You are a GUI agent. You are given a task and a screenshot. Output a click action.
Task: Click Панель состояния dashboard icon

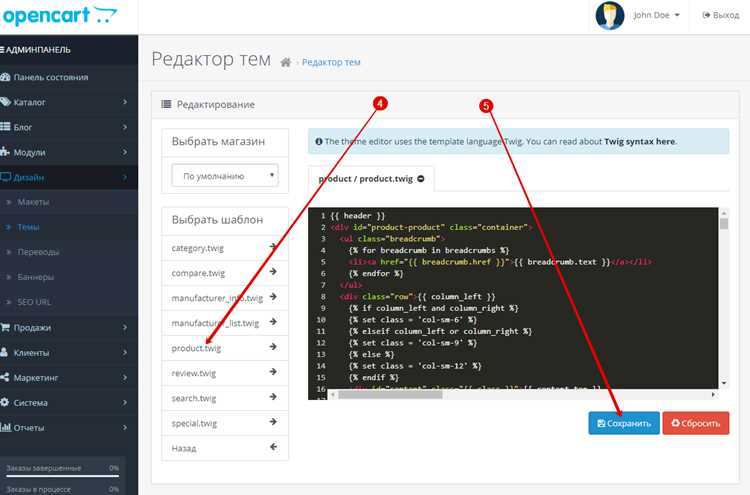click(x=5, y=77)
